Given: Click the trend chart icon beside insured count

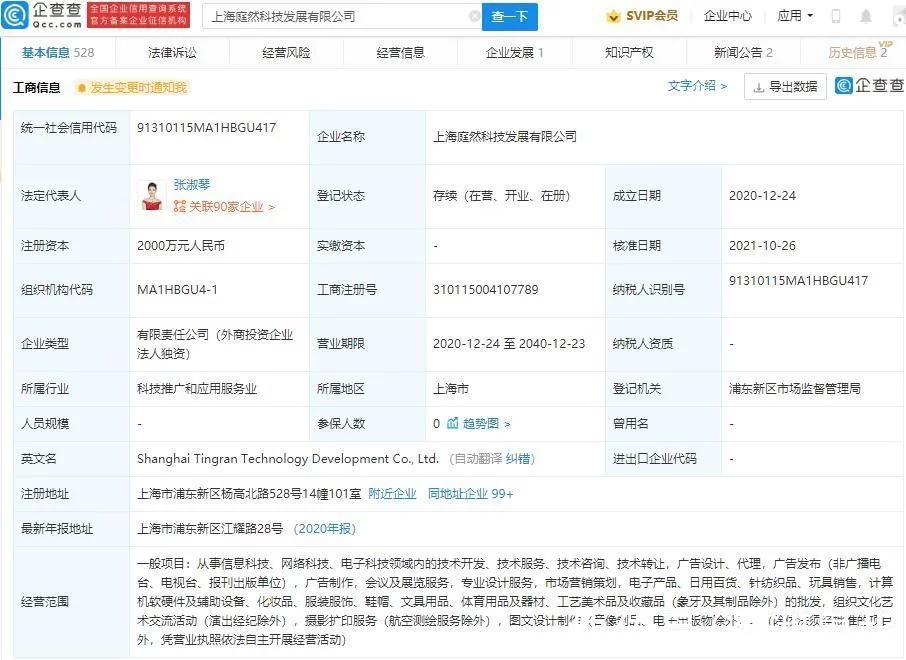Looking at the screenshot, I should point(452,423).
